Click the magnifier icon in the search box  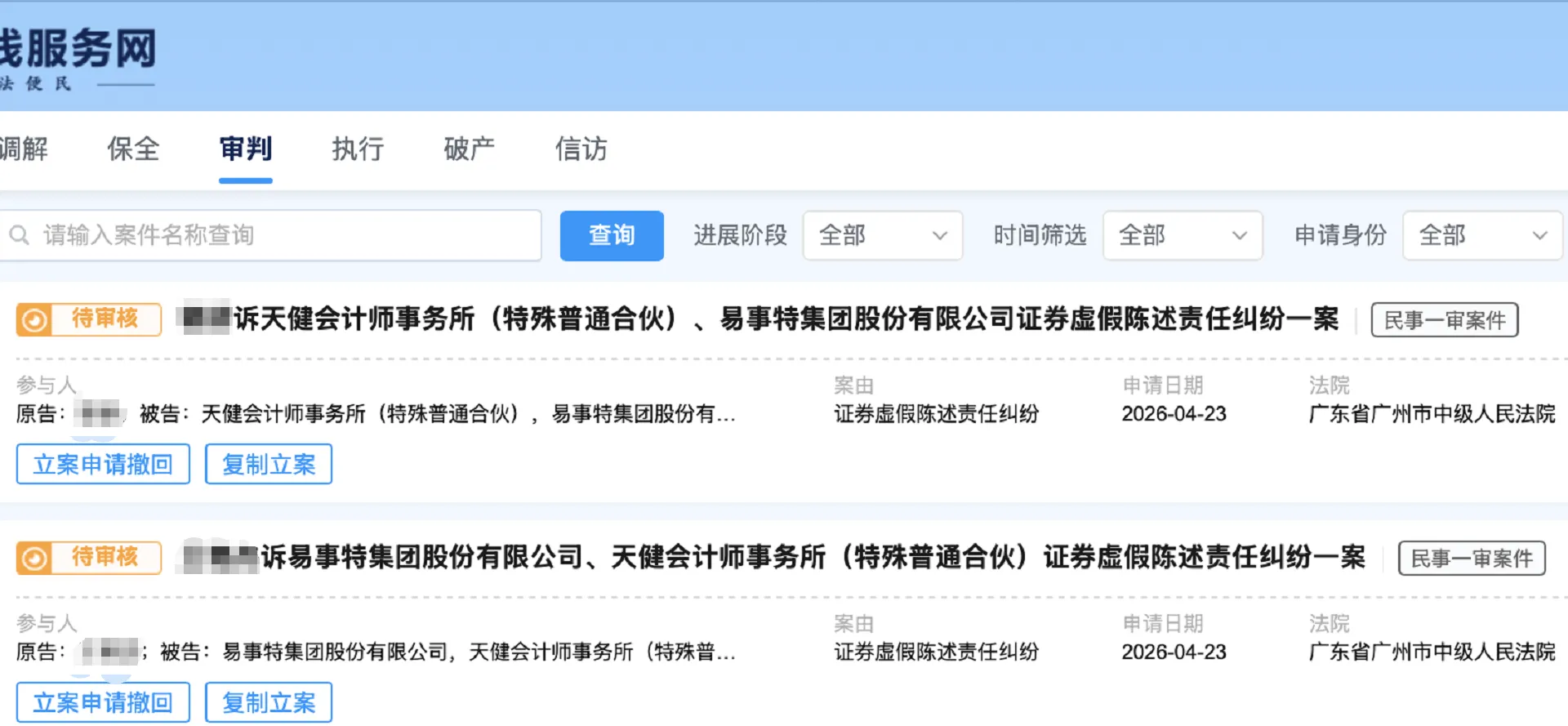(x=19, y=235)
